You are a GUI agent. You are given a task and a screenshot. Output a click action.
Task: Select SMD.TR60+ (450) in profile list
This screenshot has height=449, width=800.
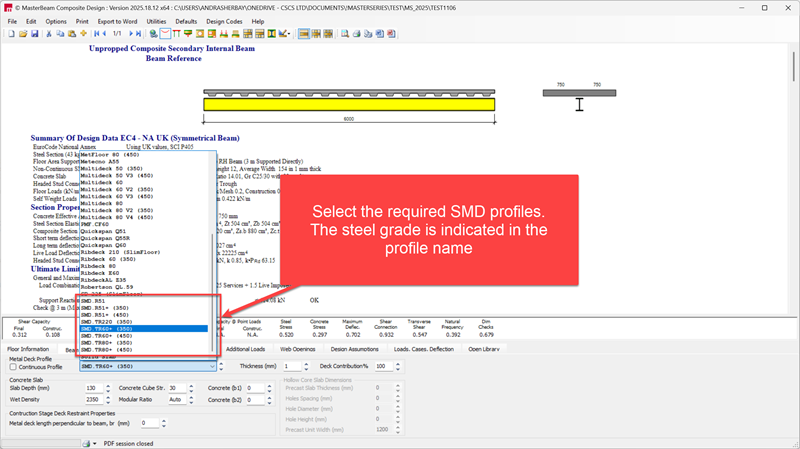point(144,336)
